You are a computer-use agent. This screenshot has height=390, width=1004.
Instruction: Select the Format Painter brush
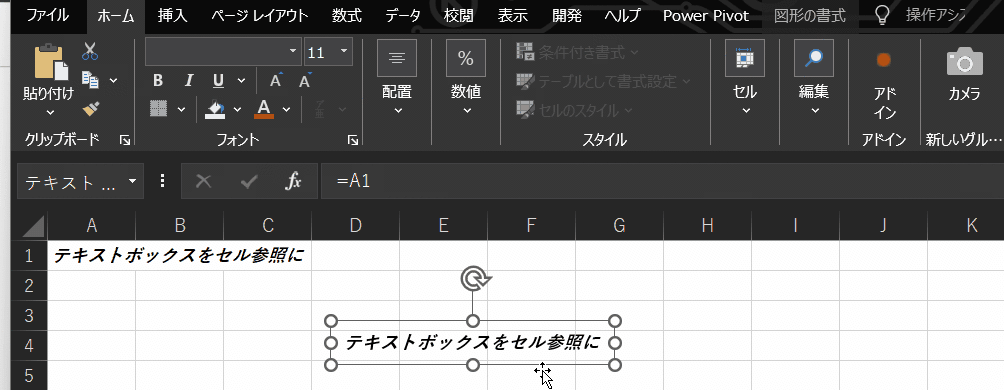[x=90, y=109]
